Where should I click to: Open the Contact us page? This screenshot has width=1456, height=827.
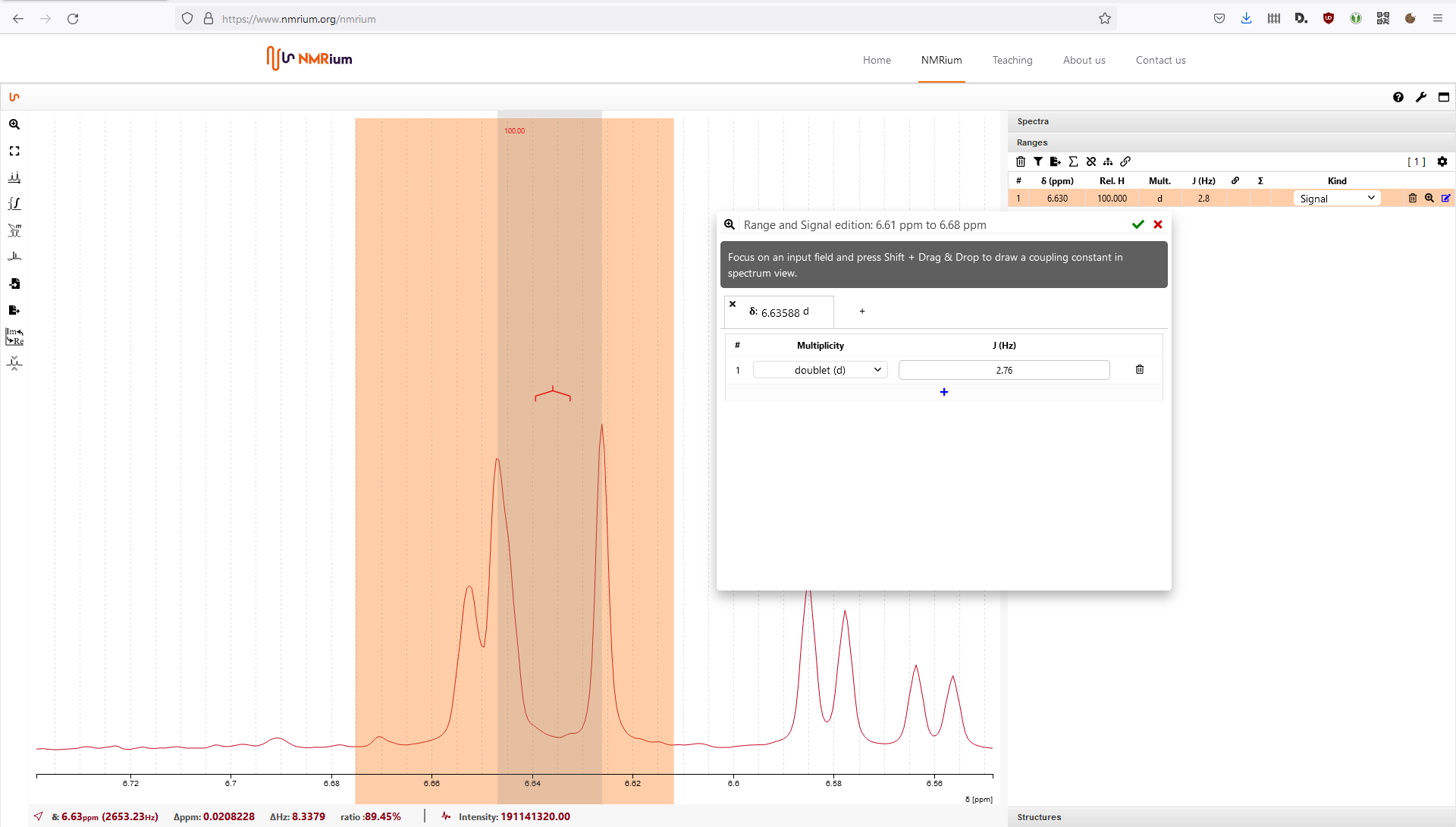tap(1160, 60)
